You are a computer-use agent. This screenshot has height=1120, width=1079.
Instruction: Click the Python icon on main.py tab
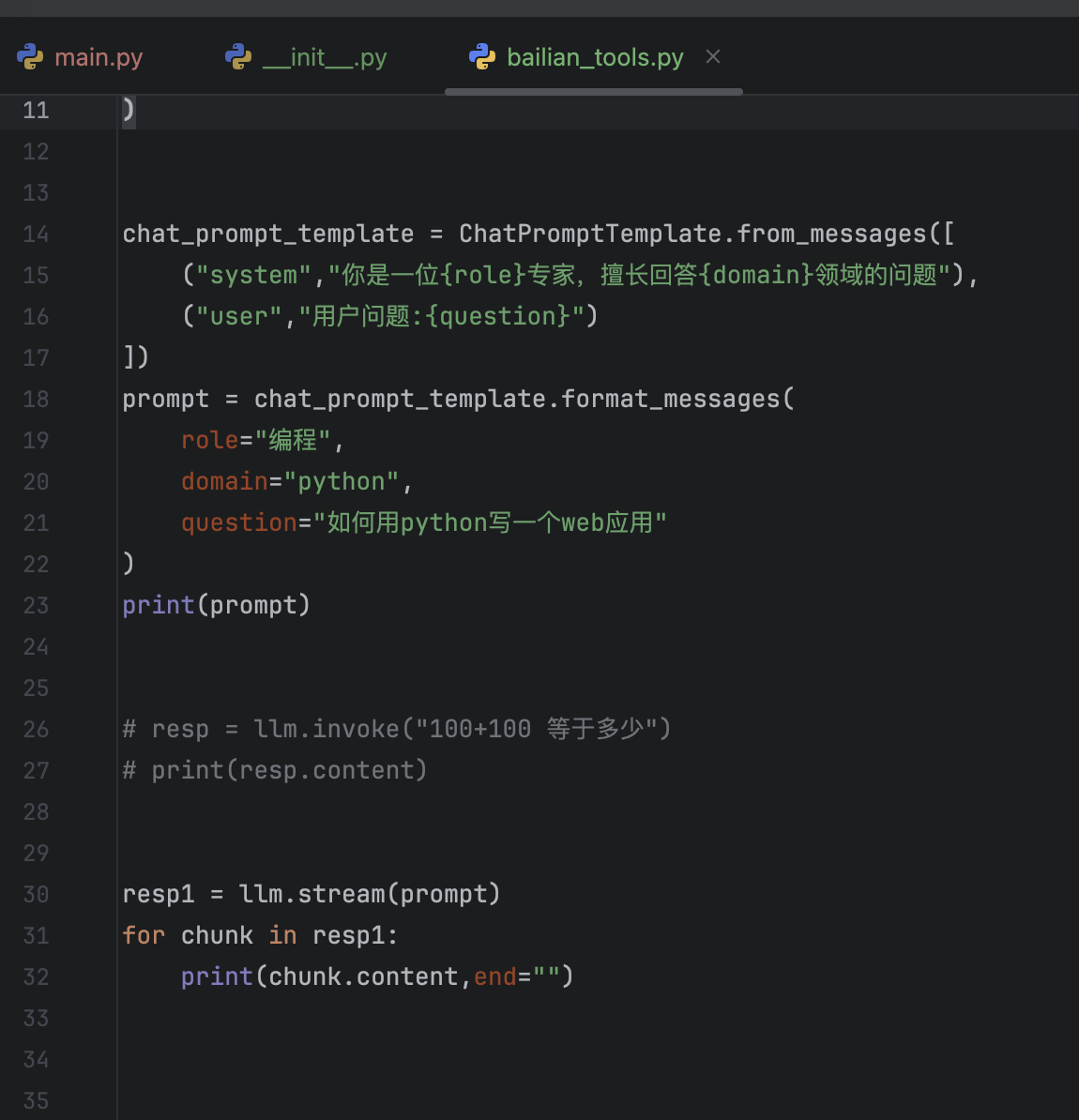[30, 57]
